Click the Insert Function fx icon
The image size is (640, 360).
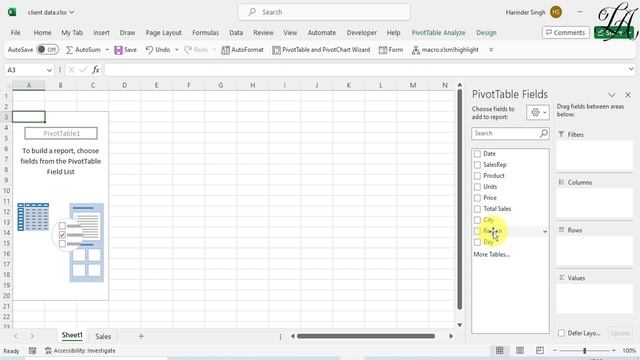coord(96,70)
